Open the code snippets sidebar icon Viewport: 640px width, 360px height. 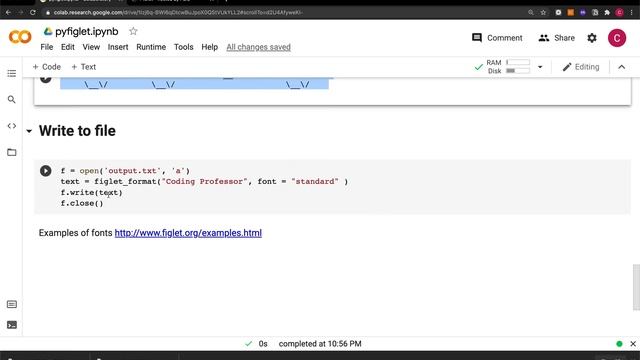(x=11, y=126)
